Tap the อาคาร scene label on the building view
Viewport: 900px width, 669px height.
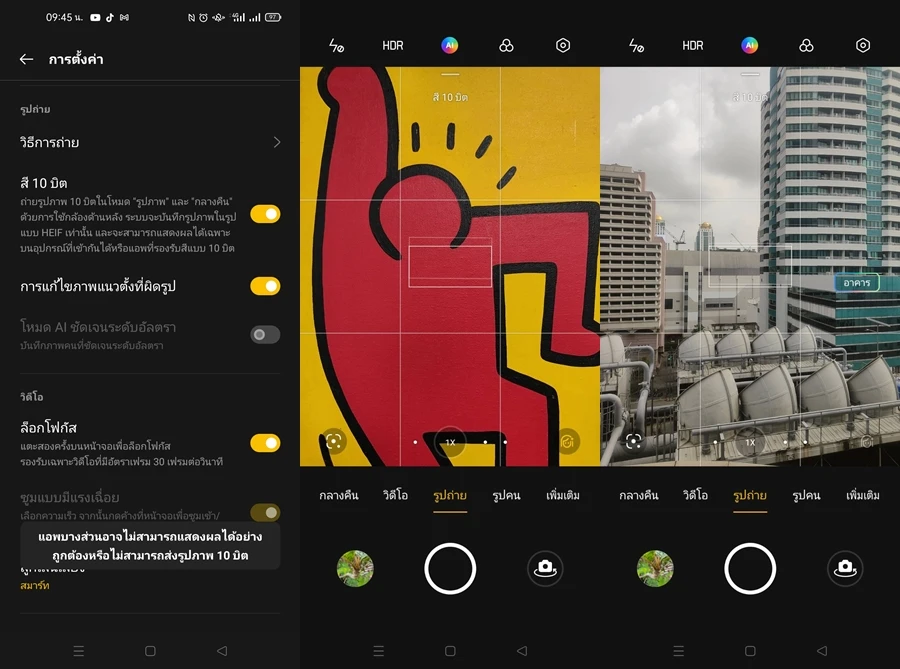click(x=857, y=283)
